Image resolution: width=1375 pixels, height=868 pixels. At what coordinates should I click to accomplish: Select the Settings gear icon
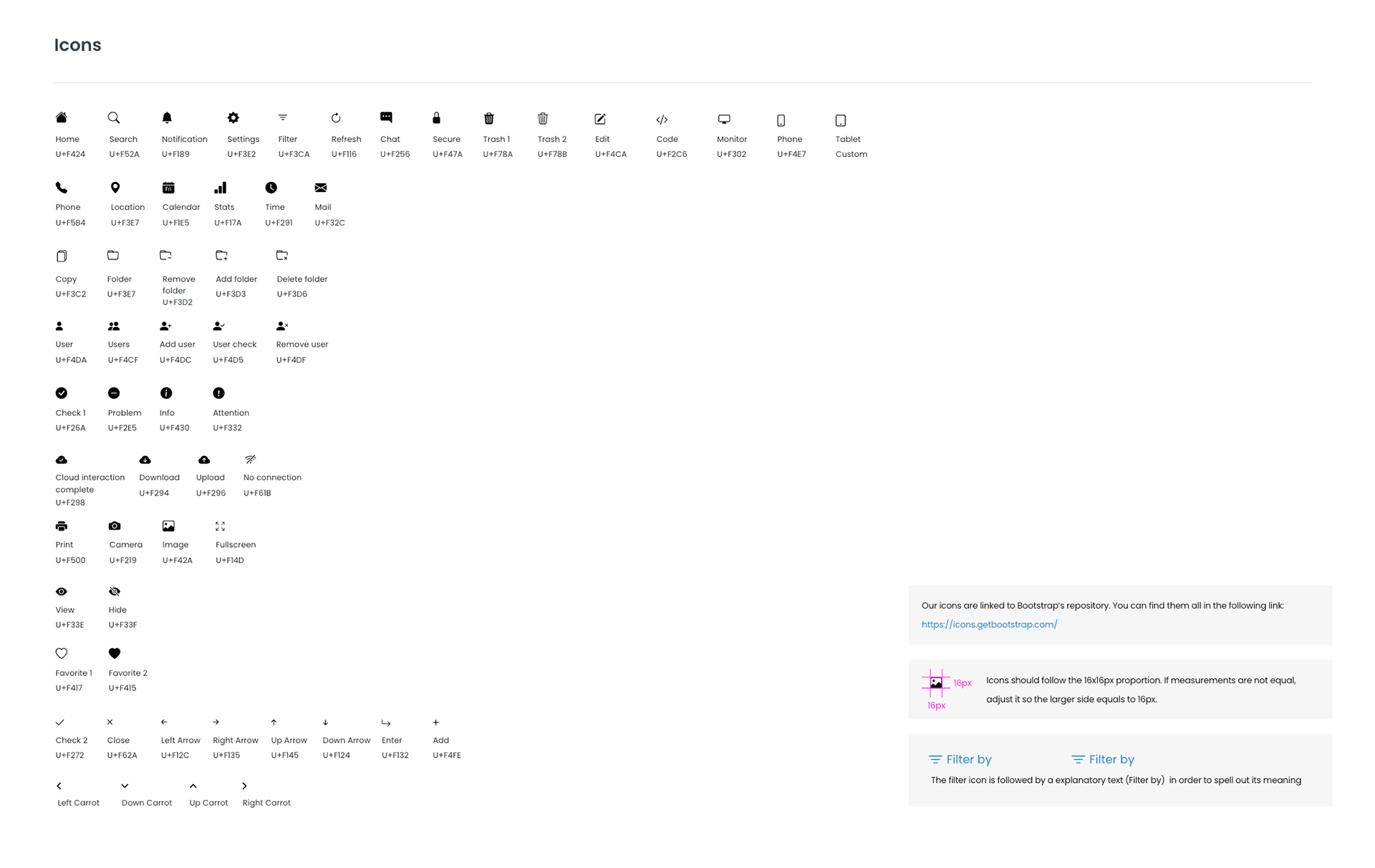(233, 117)
